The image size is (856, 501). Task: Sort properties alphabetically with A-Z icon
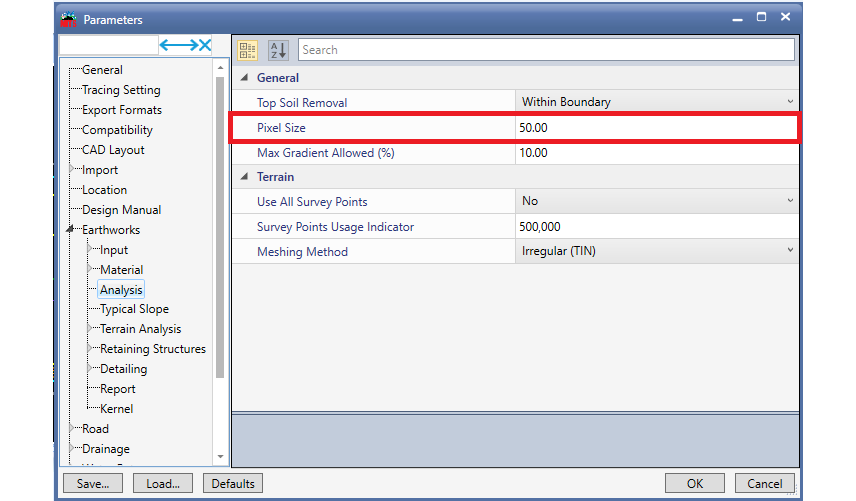tap(278, 50)
